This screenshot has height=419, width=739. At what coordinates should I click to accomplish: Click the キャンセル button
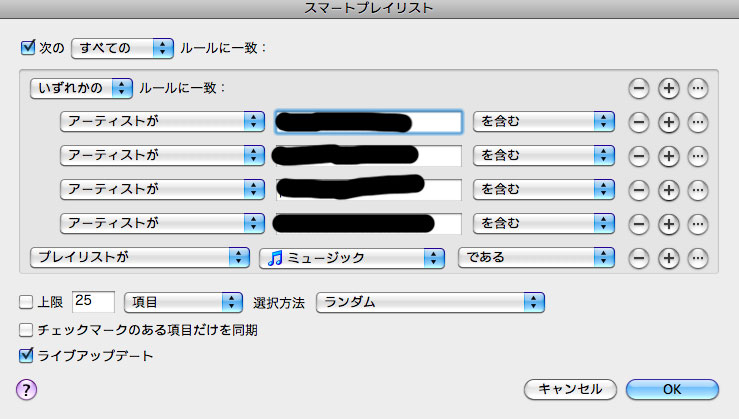click(x=570, y=389)
